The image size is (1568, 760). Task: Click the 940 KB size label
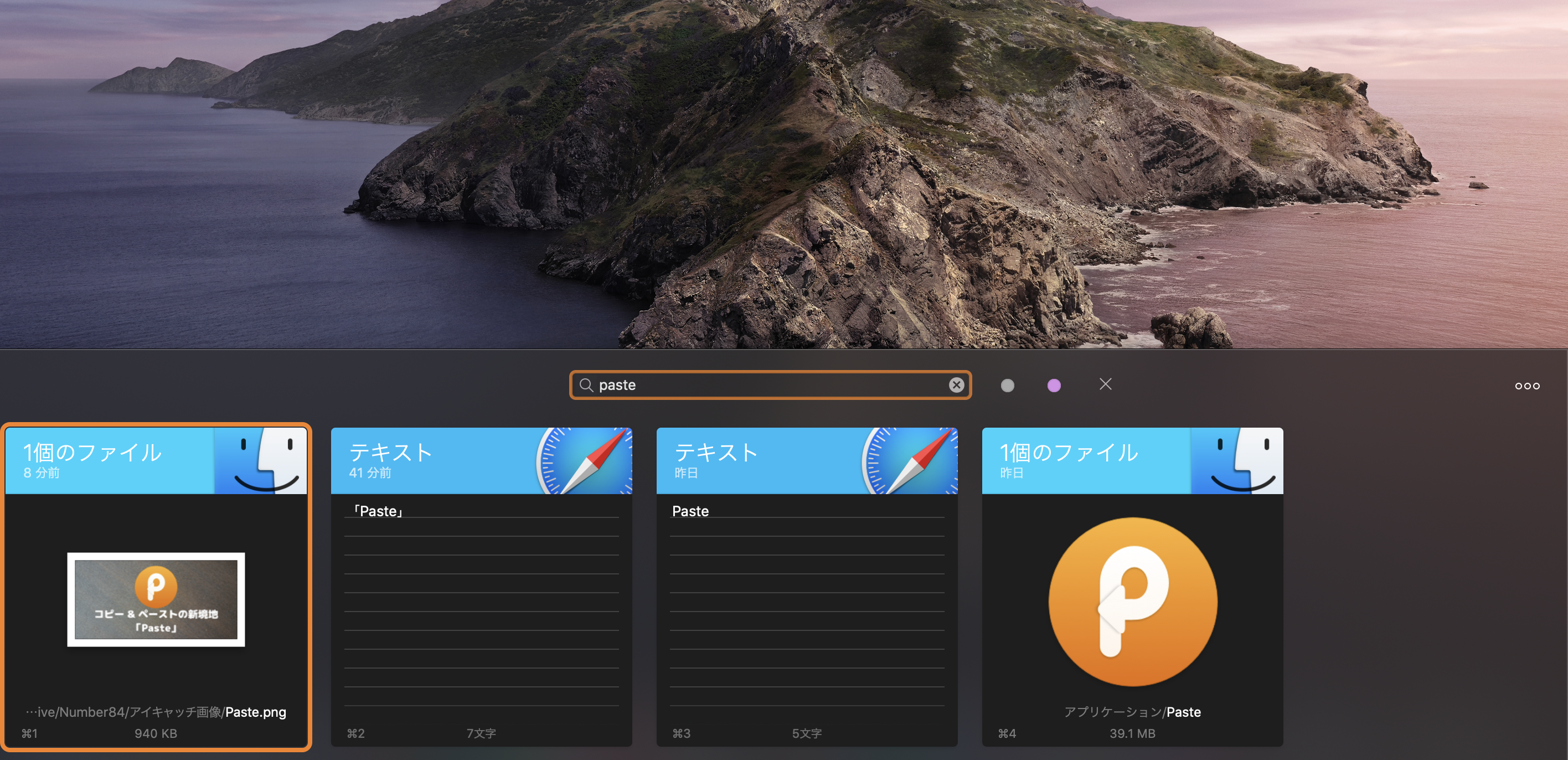coord(156,734)
